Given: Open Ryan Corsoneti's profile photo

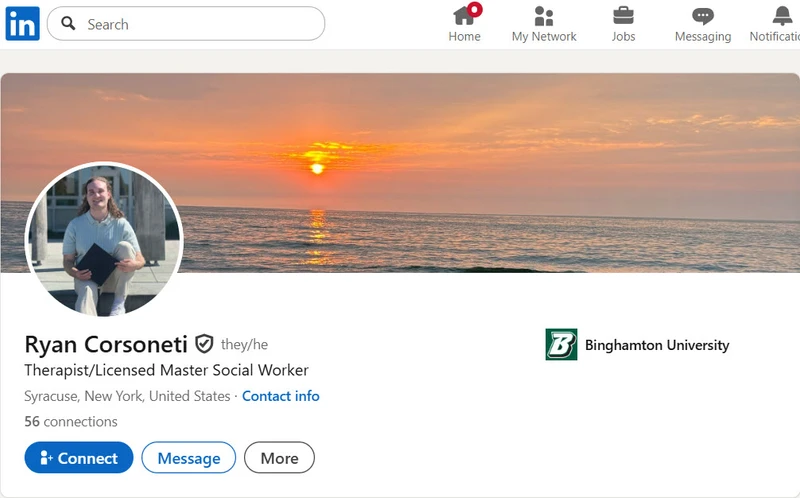Looking at the screenshot, I should 104,239.
